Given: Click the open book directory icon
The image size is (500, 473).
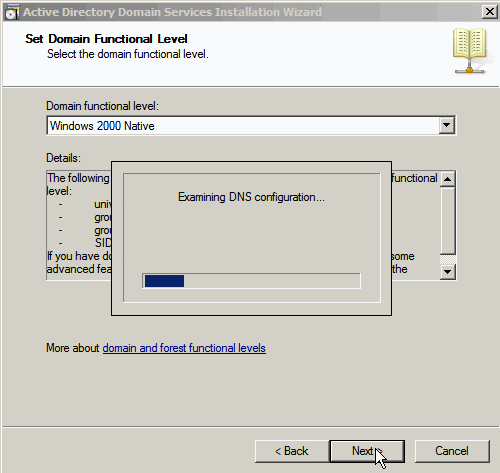Looking at the screenshot, I should [469, 51].
